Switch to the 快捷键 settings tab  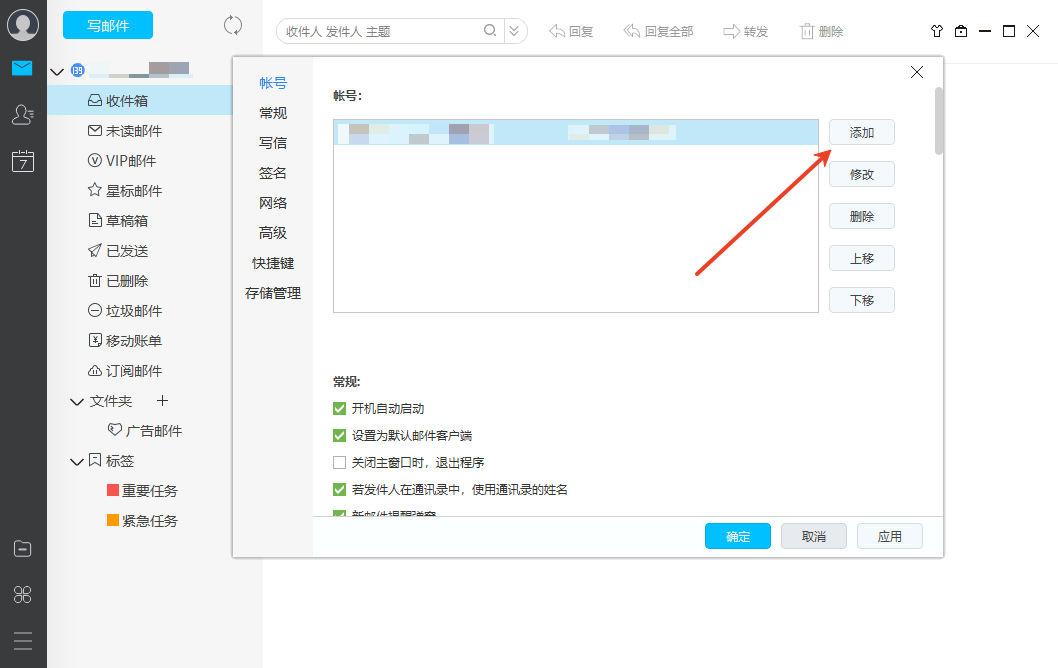pos(273,263)
